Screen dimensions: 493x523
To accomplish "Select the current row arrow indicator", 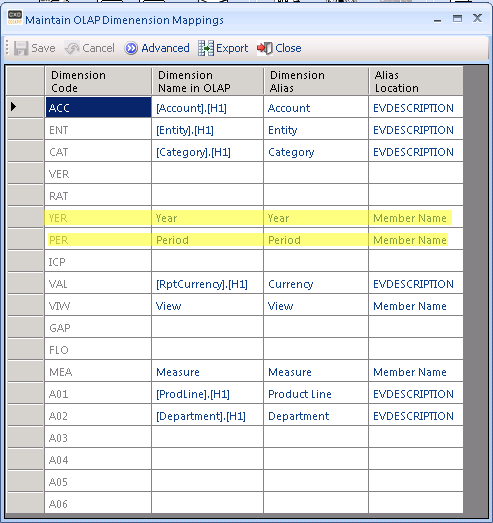I will click(x=13, y=107).
